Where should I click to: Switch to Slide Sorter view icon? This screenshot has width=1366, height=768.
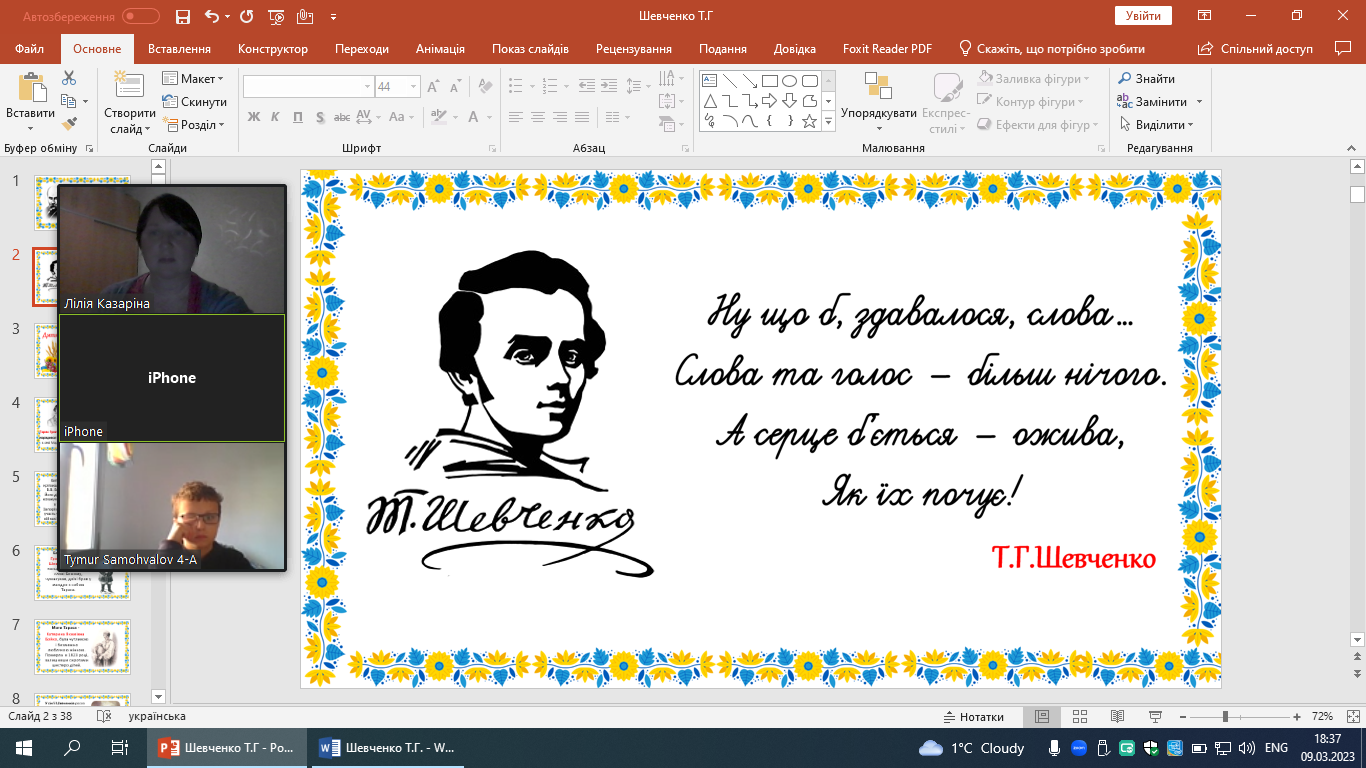pos(1079,717)
